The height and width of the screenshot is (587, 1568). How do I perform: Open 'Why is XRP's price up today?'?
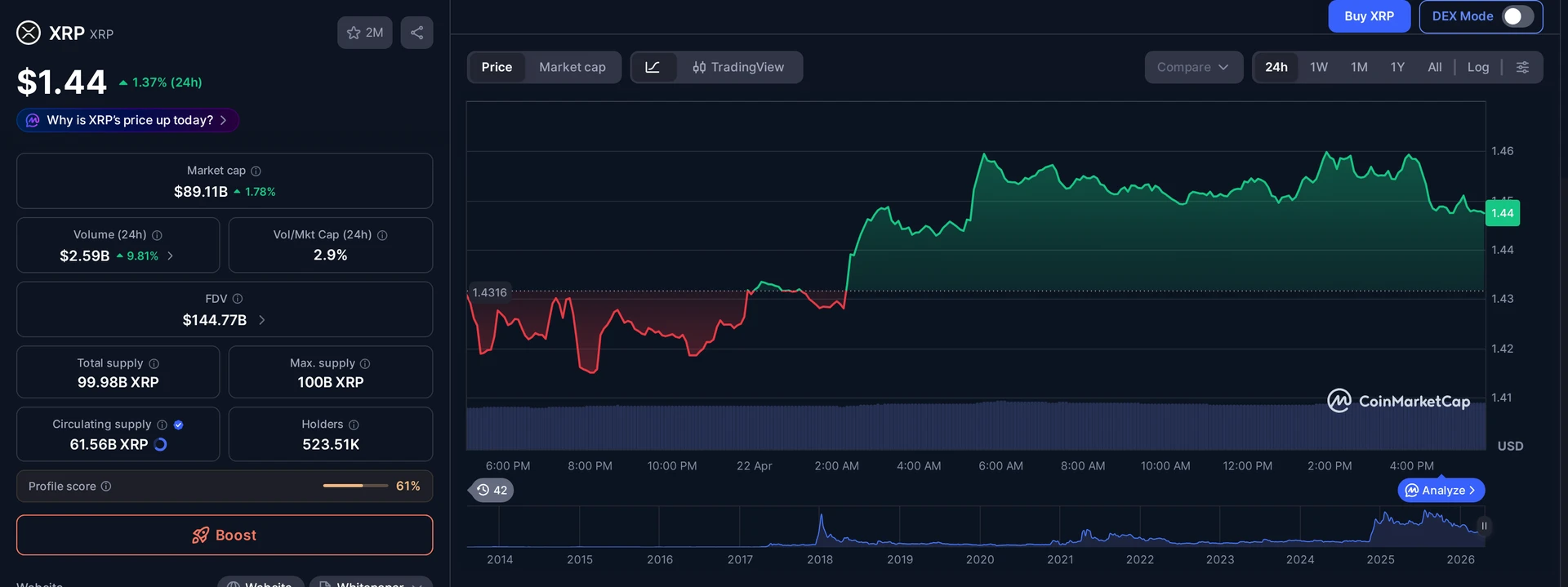pos(128,120)
